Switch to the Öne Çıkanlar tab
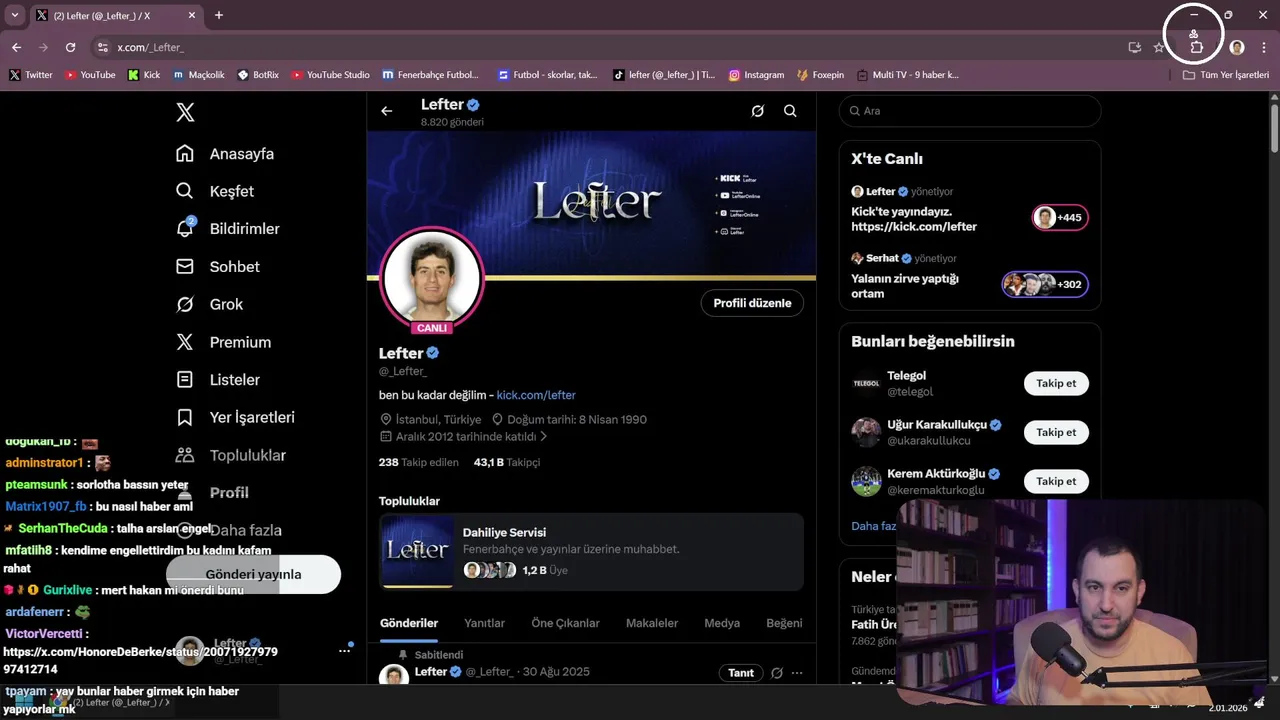Viewport: 1280px width, 720px height. (565, 623)
